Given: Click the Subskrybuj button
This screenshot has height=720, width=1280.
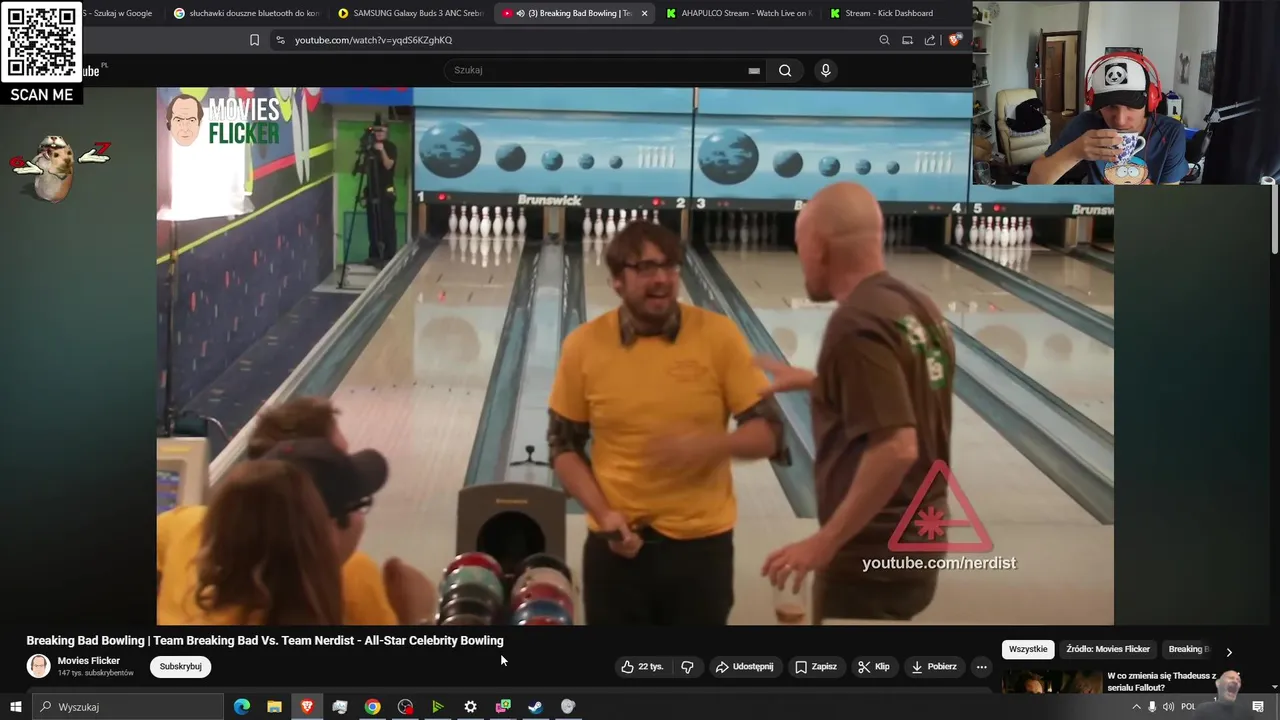Looking at the screenshot, I should tap(180, 666).
